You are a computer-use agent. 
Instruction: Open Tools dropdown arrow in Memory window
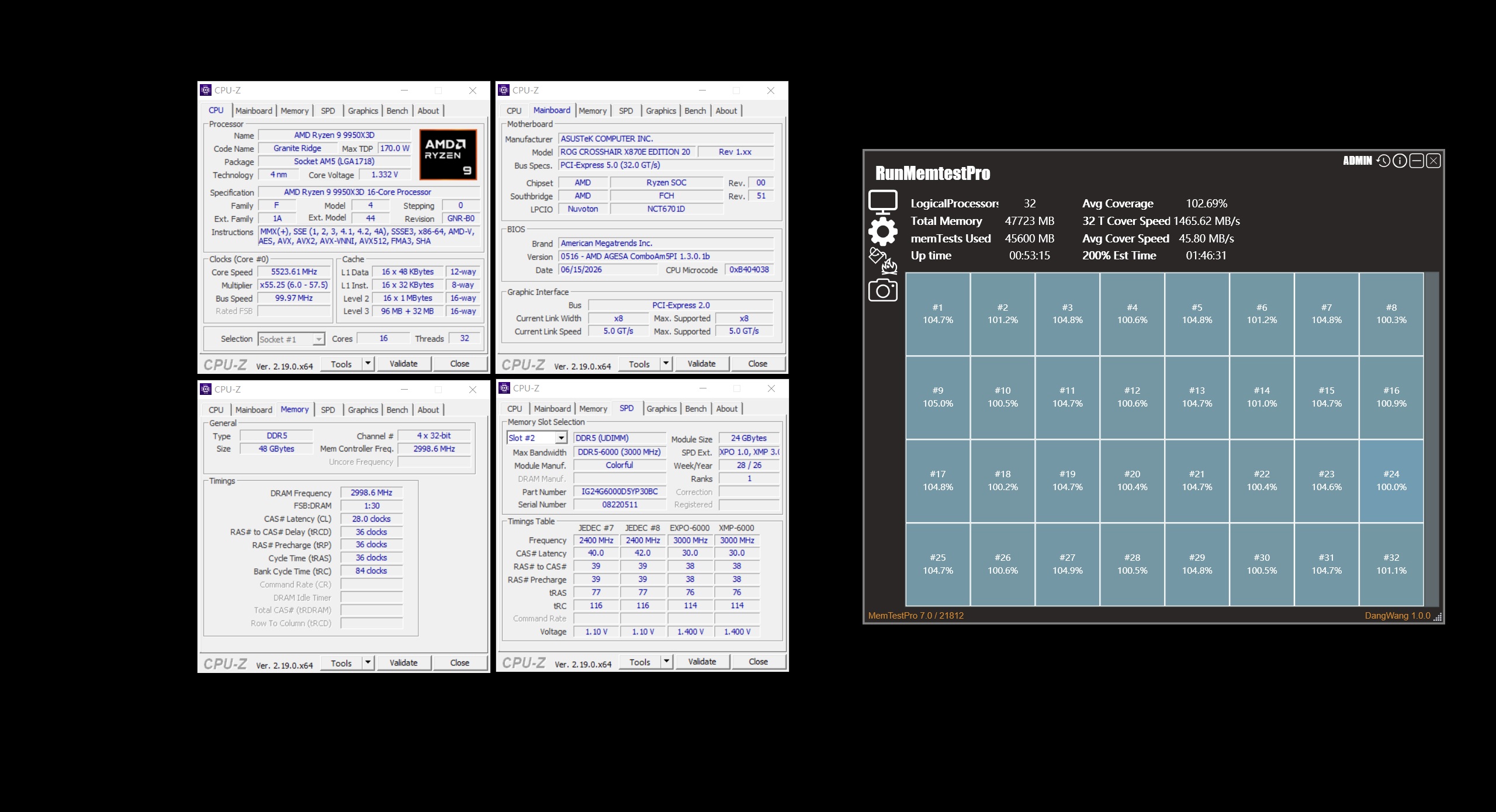click(368, 662)
